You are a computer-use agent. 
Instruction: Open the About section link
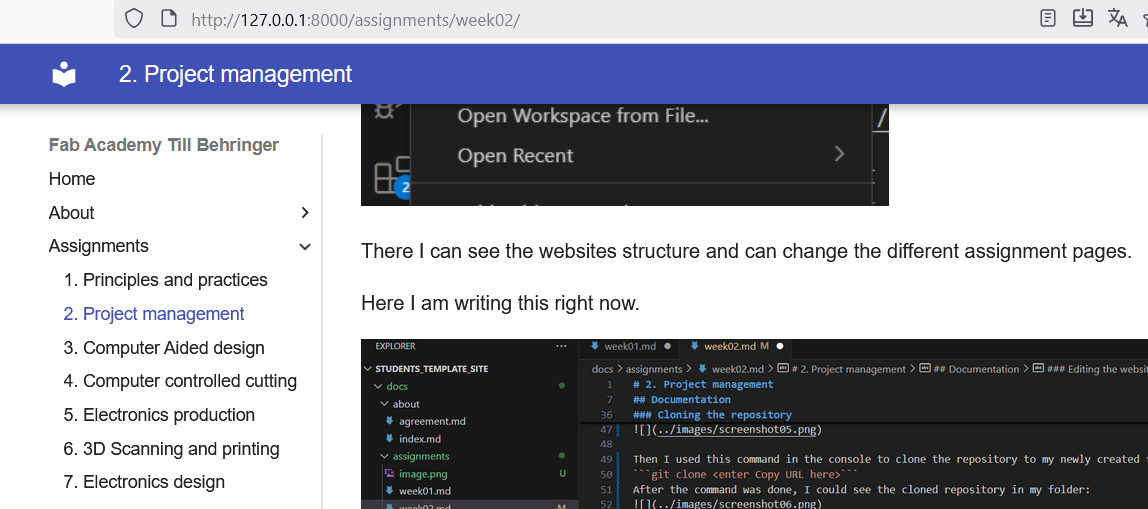tap(72, 212)
